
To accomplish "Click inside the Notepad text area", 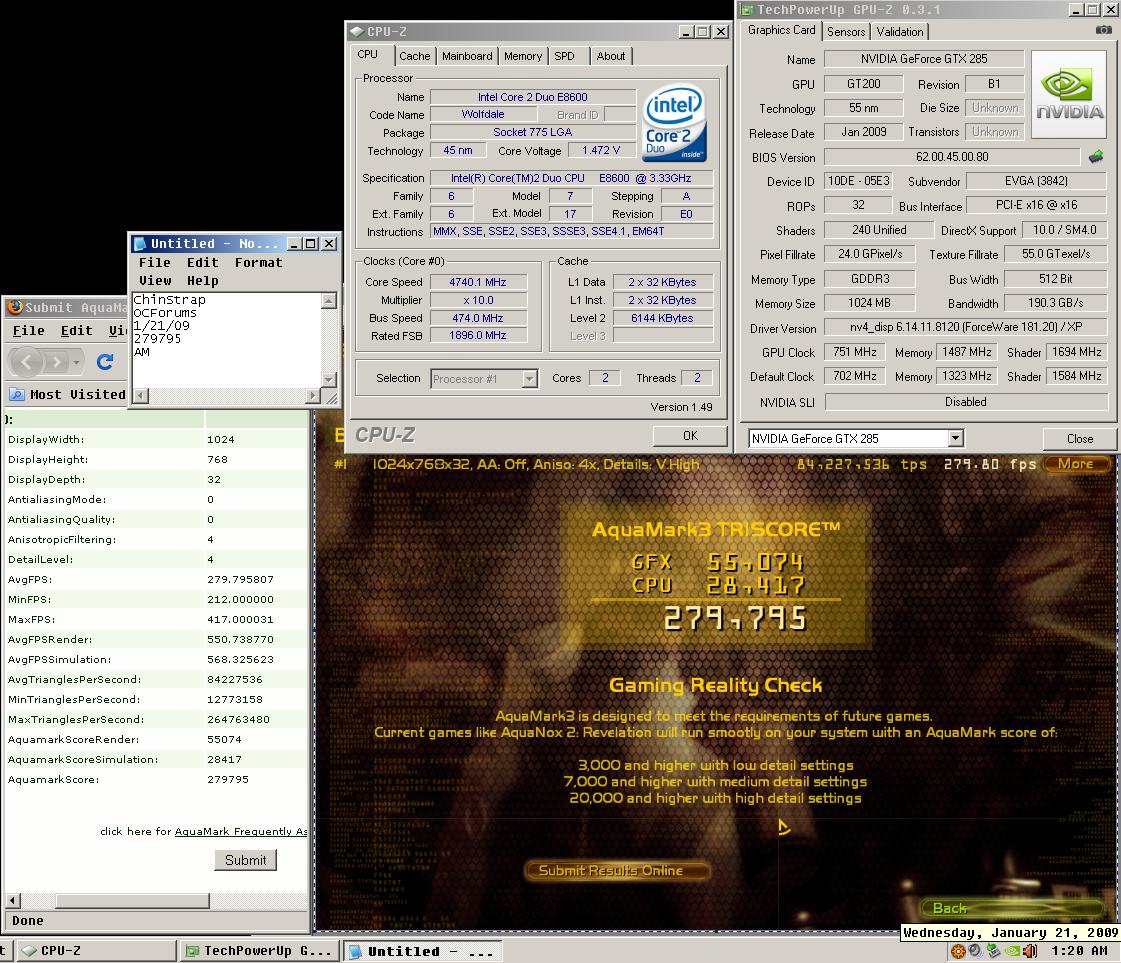I will (227, 340).
